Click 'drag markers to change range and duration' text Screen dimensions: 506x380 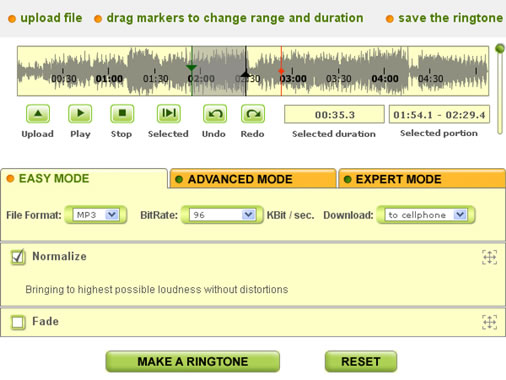235,18
